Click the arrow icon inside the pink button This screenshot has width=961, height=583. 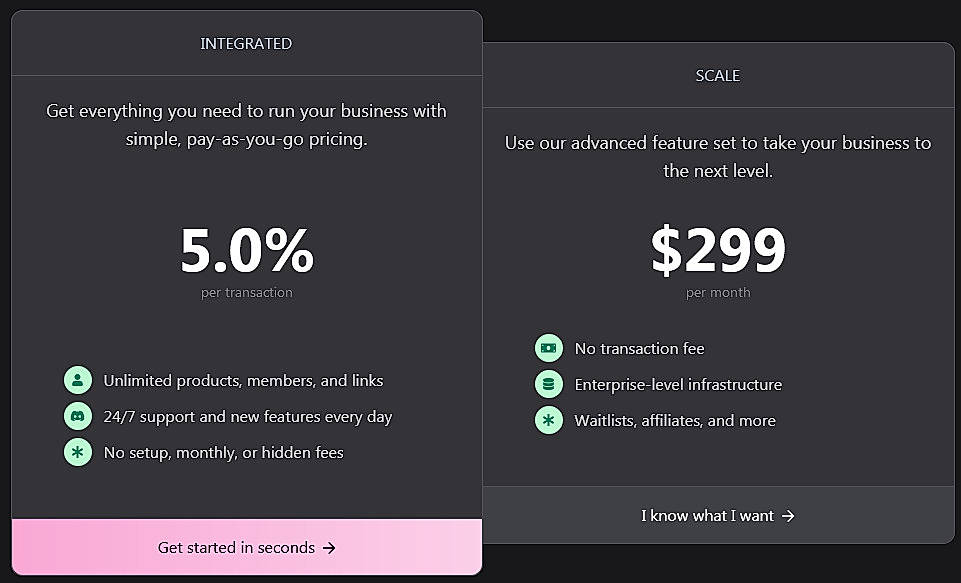[331, 547]
